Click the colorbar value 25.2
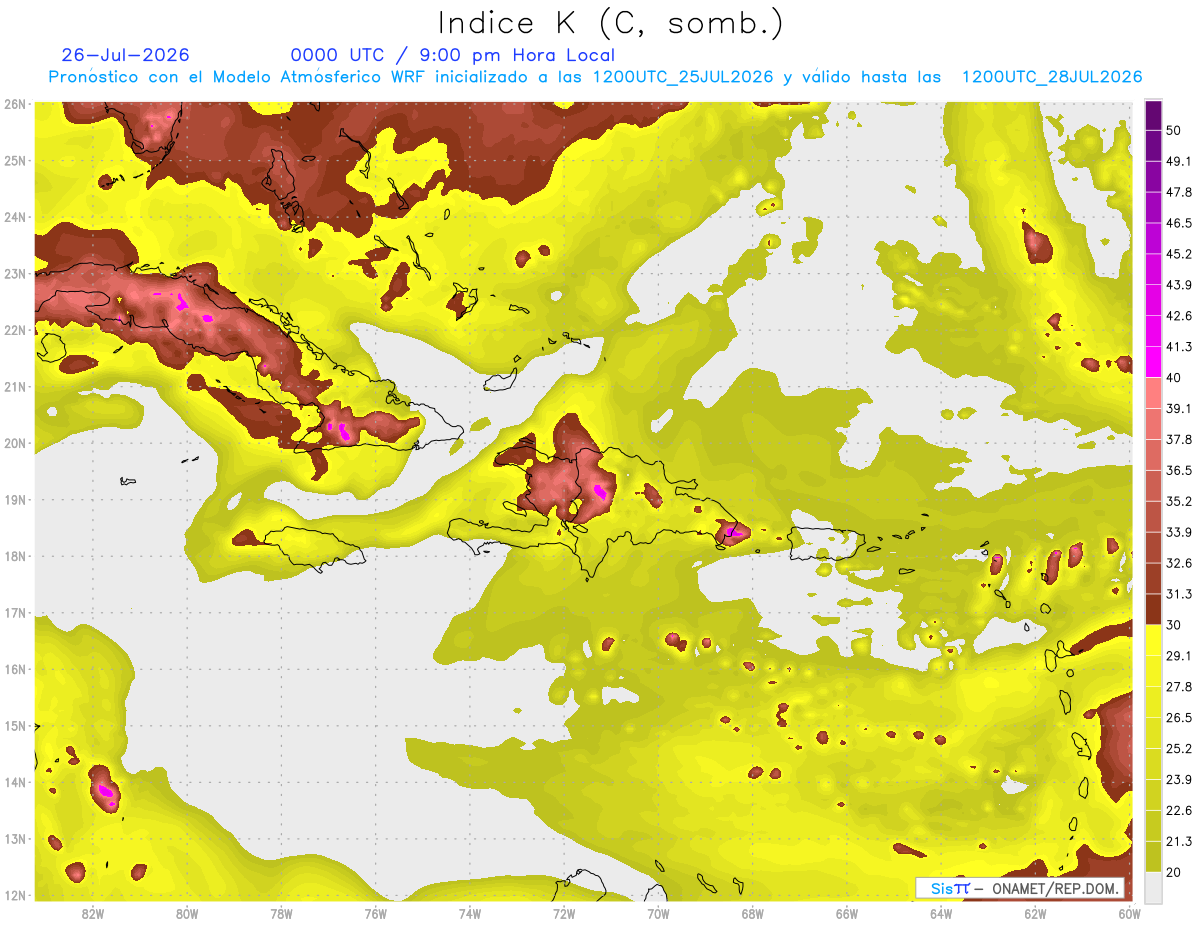1200x927 pixels. click(1179, 749)
